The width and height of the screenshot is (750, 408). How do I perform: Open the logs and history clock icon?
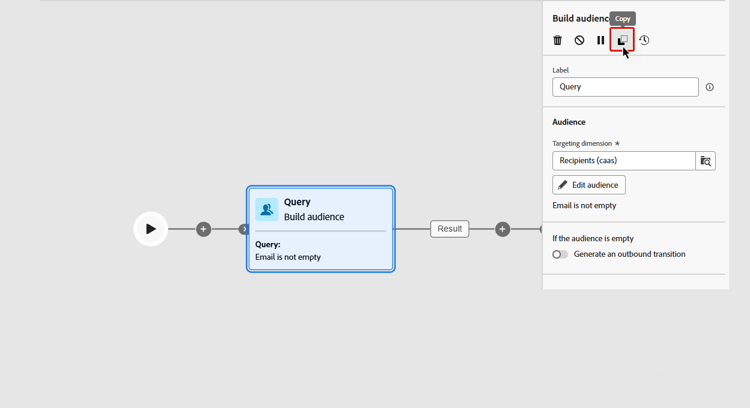click(x=644, y=40)
